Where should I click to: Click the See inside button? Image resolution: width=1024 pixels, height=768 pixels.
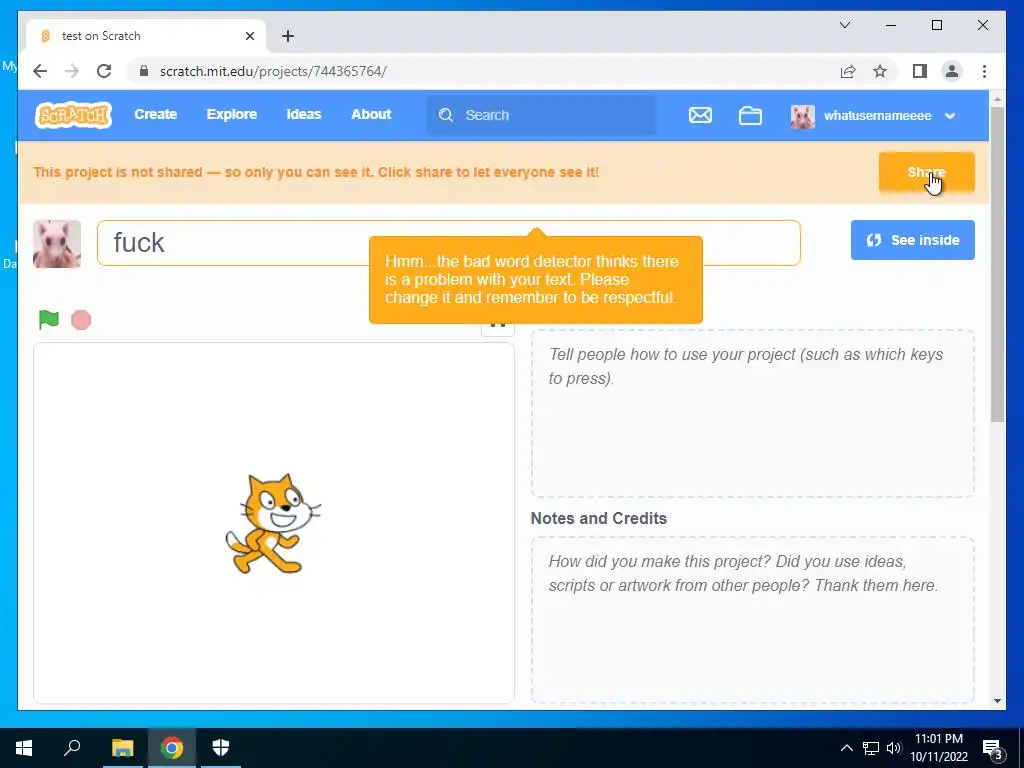(x=912, y=240)
